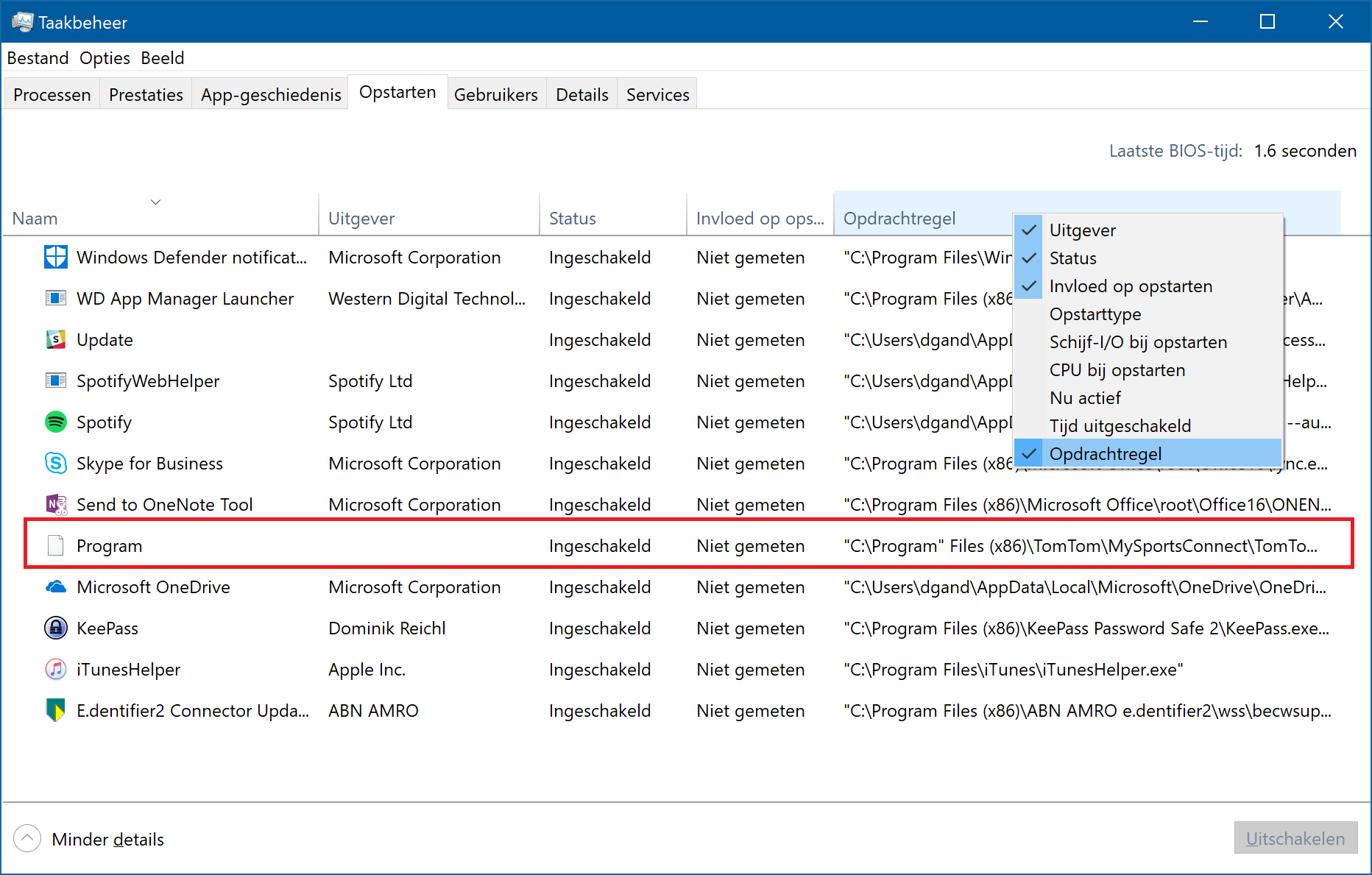Click the Skype for Business icon
Image resolution: width=1372 pixels, height=875 pixels.
coord(56,463)
